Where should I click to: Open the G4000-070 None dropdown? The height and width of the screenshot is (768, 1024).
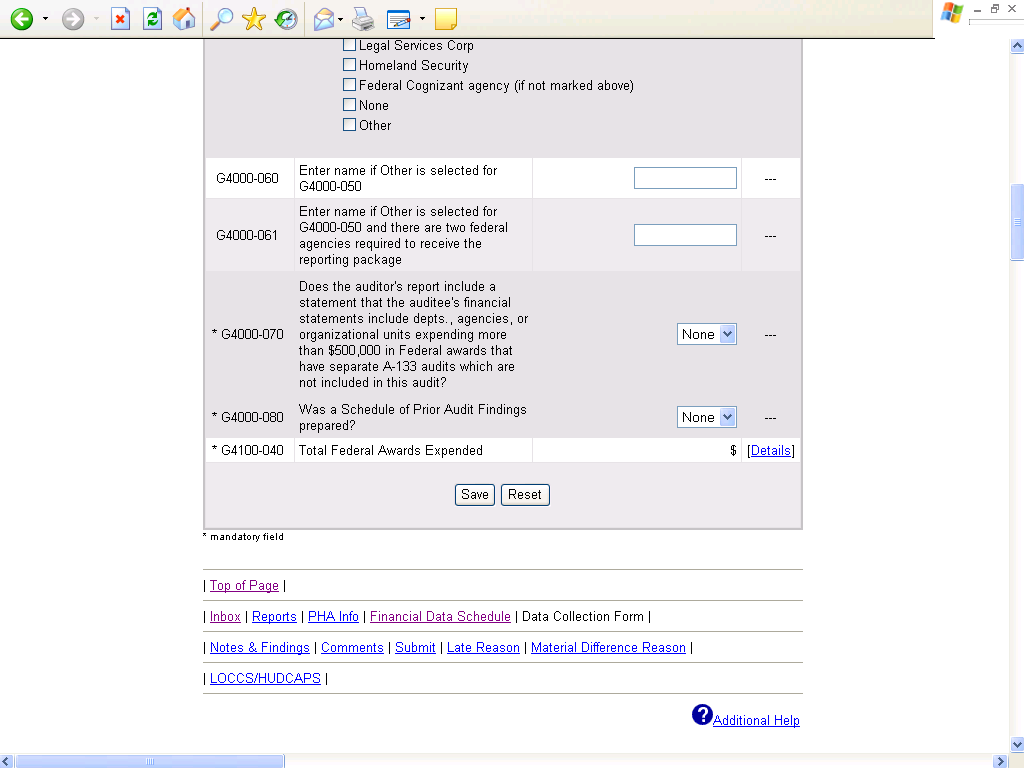coord(707,334)
